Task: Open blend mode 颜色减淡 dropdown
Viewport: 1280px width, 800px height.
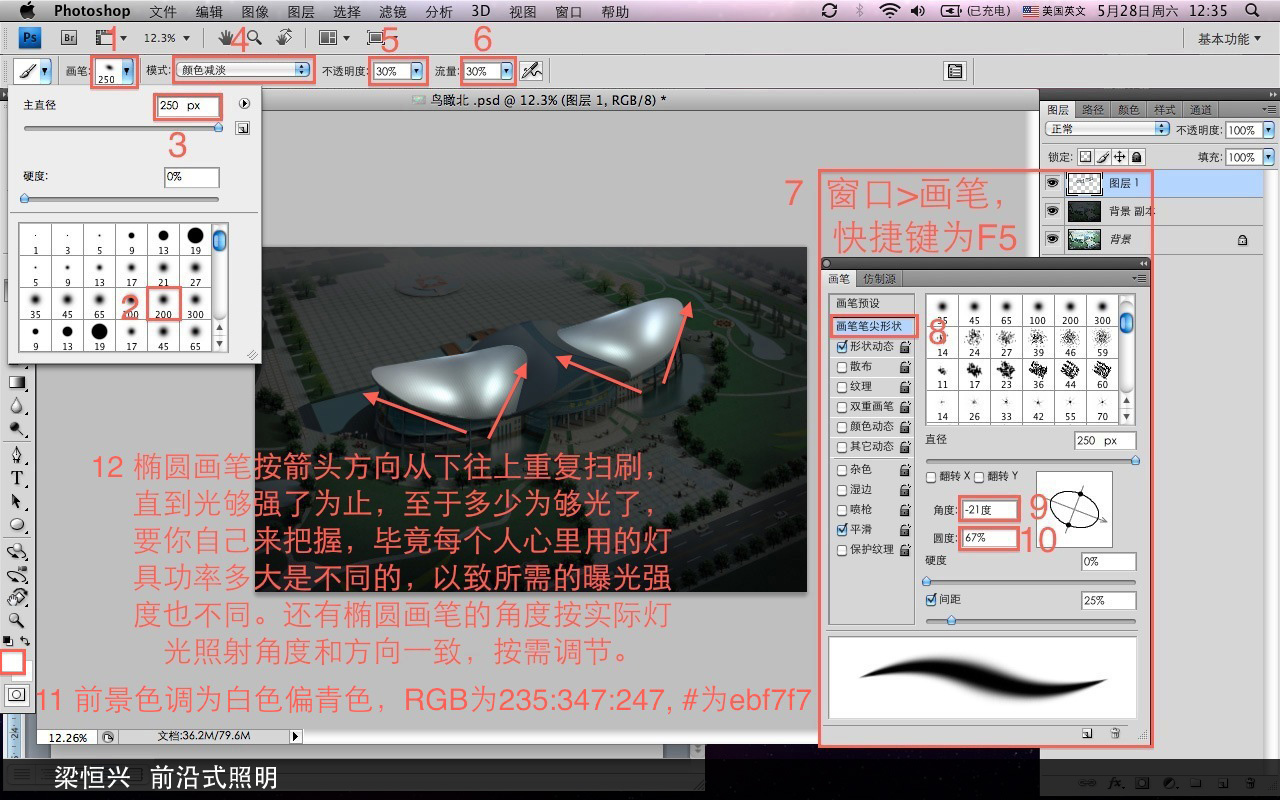Action: coord(242,70)
